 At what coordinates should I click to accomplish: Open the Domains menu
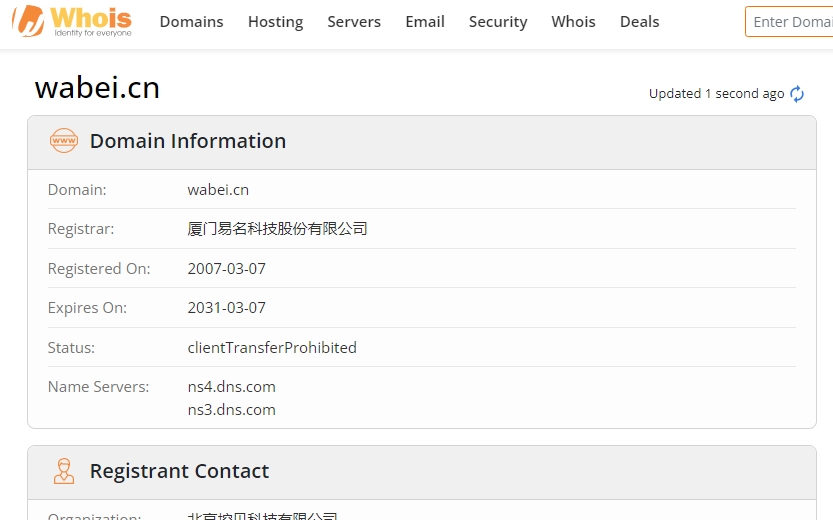pos(191,22)
